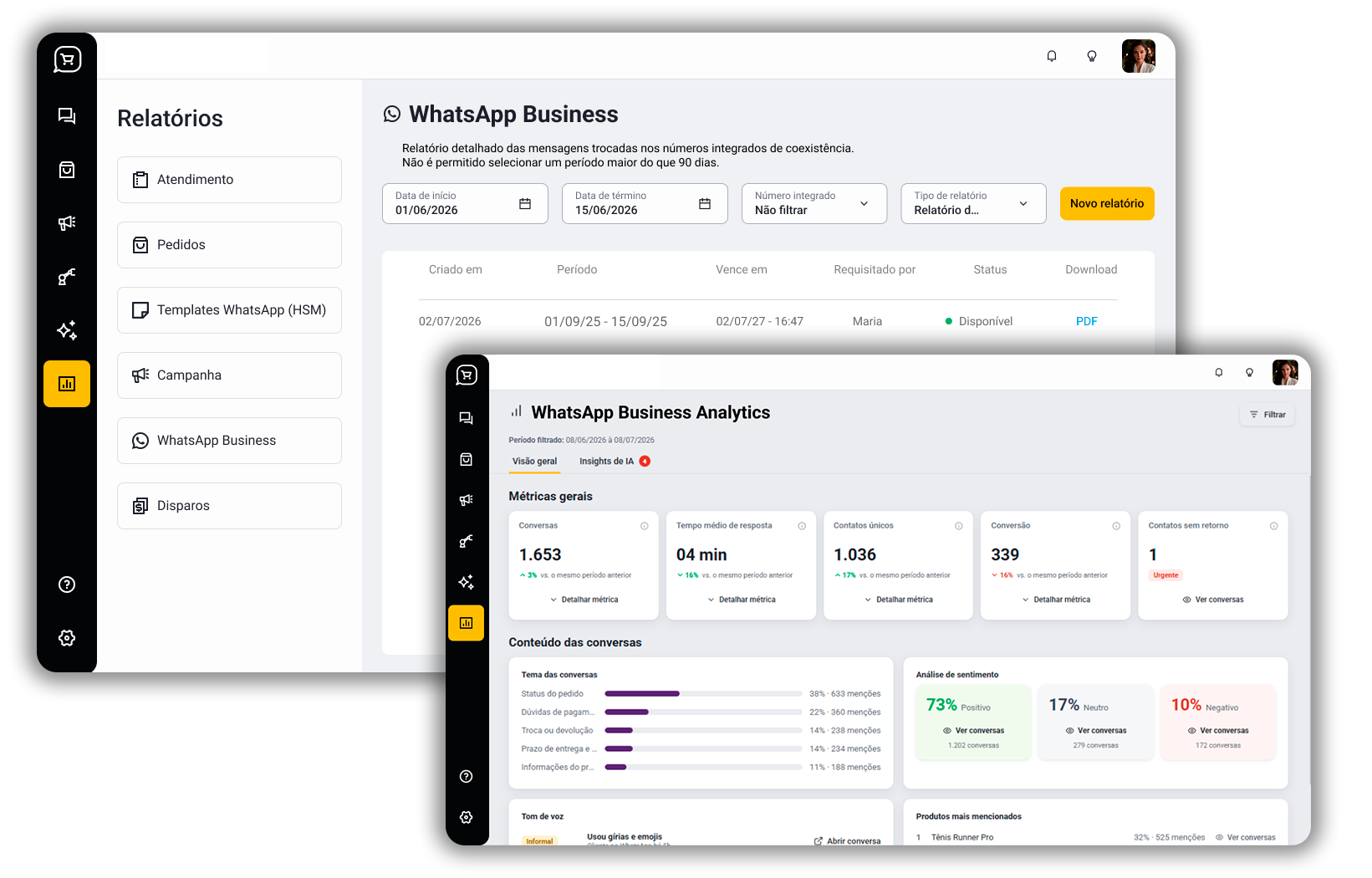Click info icon on Contatos sem retorno card
The height and width of the screenshot is (878, 1372).
(x=1274, y=526)
